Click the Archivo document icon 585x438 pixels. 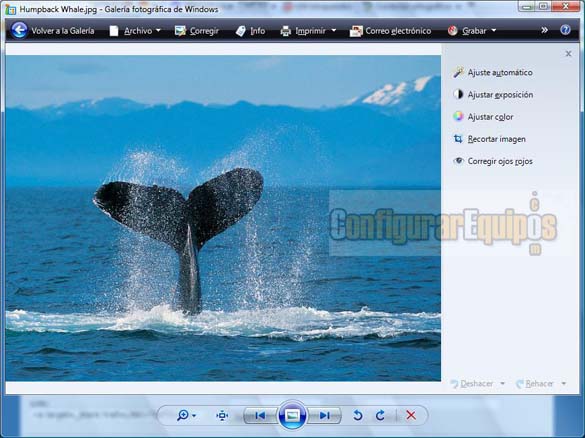tap(114, 31)
